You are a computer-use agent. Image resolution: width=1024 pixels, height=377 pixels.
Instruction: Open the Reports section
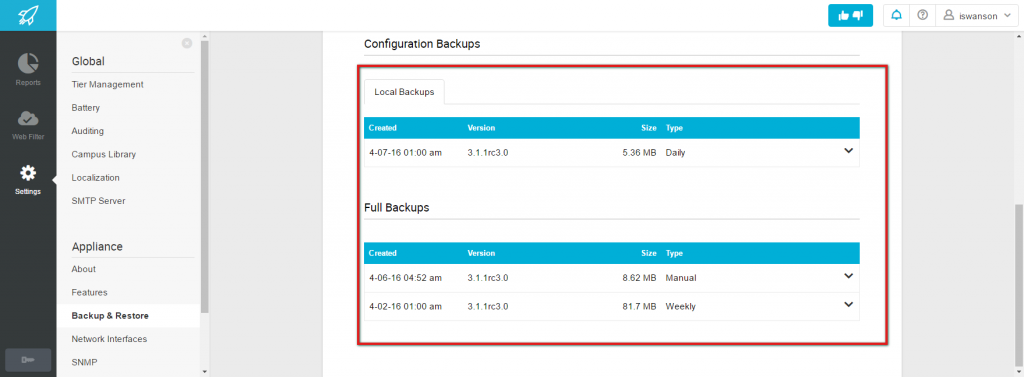27,70
